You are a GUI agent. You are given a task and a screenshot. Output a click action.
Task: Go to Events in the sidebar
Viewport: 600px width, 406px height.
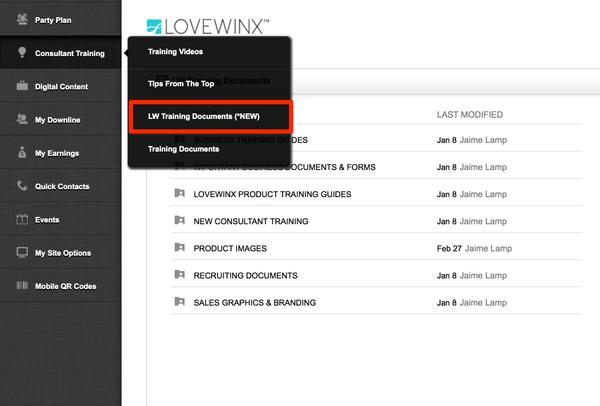point(60,219)
